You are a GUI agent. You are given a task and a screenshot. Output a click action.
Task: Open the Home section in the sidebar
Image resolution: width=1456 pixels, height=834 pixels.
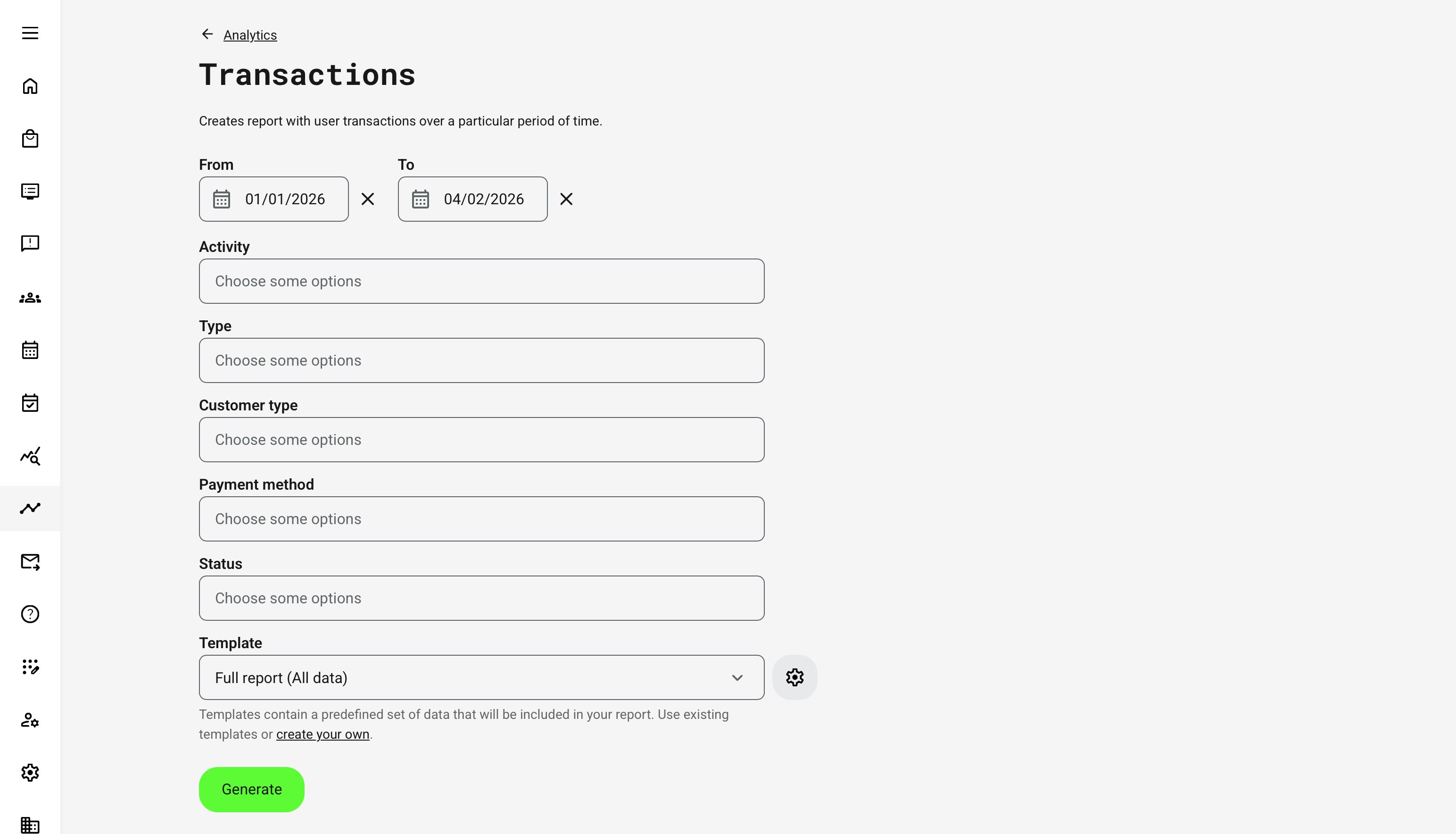(30, 85)
